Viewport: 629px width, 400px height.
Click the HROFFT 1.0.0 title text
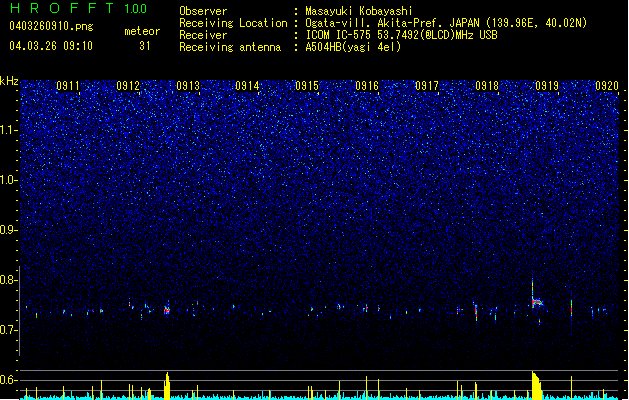pyautogui.click(x=79, y=8)
